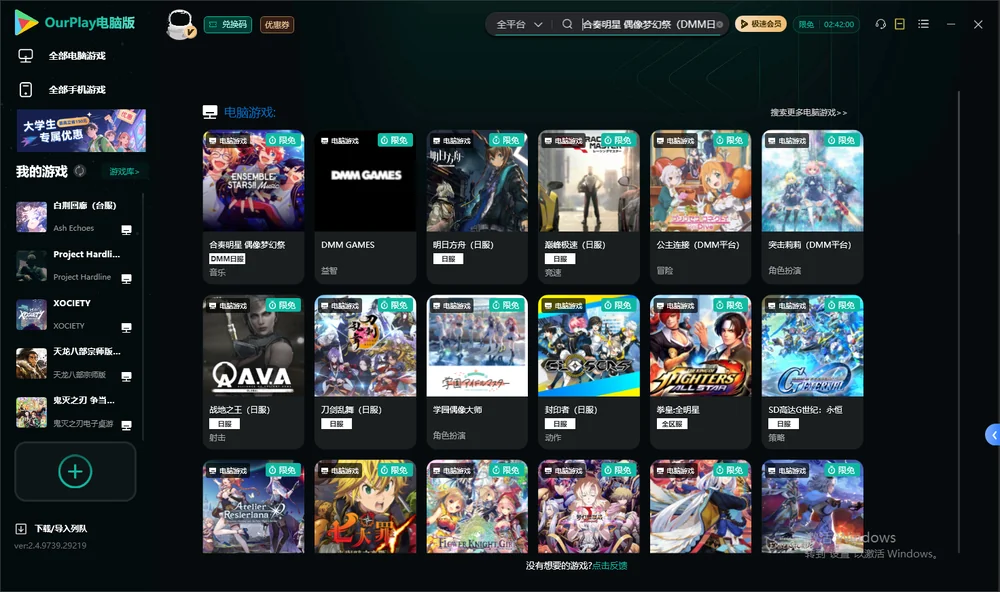Image resolution: width=1000 pixels, height=592 pixels.
Task: Focus the game search input field
Action: 648,24
